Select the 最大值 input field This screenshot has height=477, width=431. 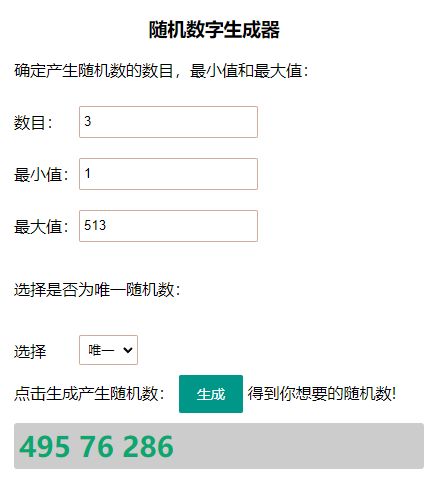click(168, 226)
